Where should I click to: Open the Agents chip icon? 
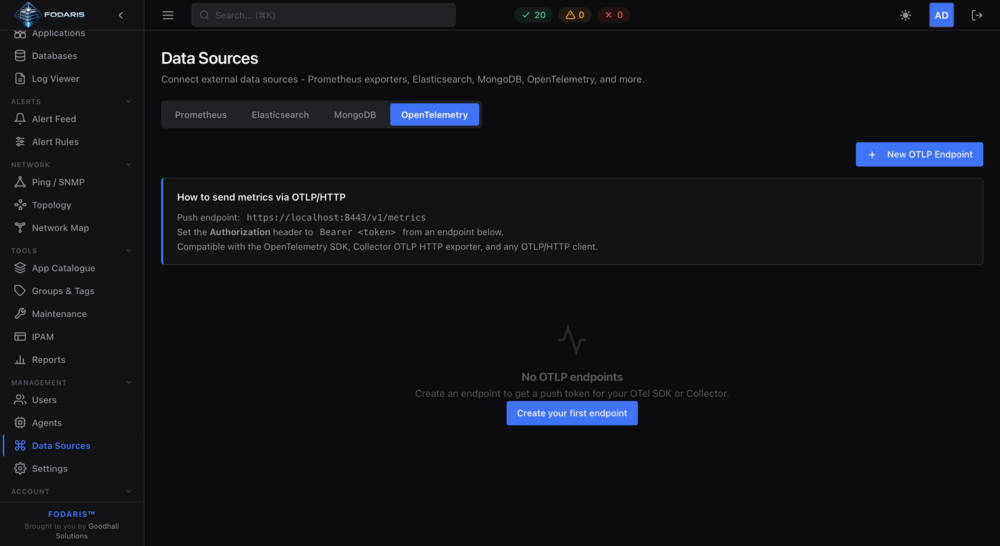pyautogui.click(x=20, y=424)
